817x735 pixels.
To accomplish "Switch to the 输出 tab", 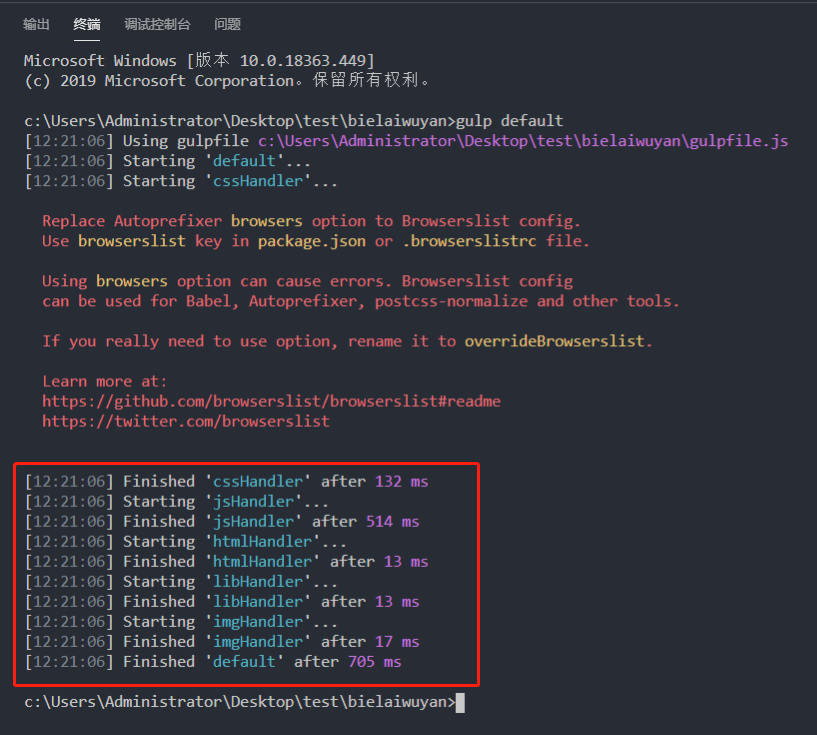I will click(x=36, y=24).
